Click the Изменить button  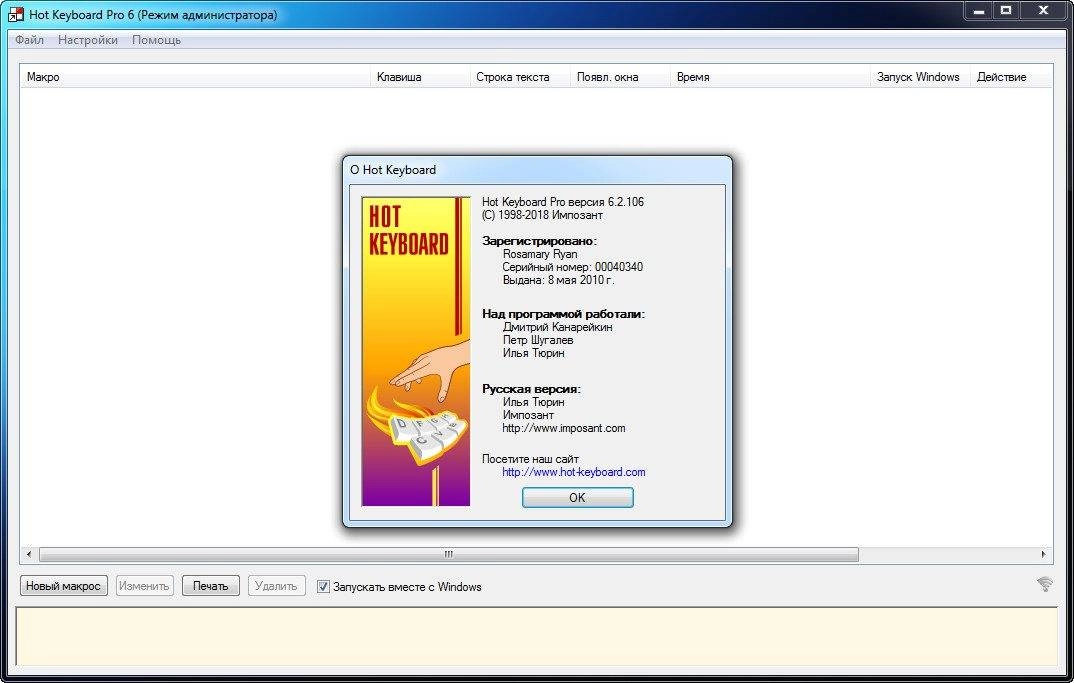coord(144,586)
